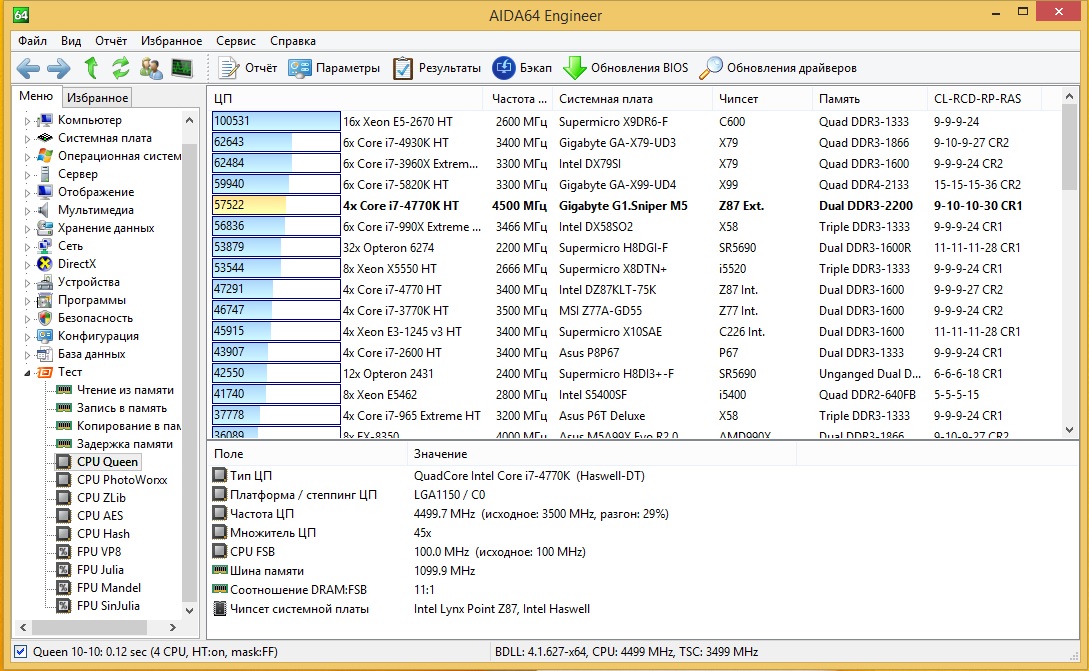Click the green Refresh arrows icon
Screen dimensions: 1089x671
coord(121,68)
